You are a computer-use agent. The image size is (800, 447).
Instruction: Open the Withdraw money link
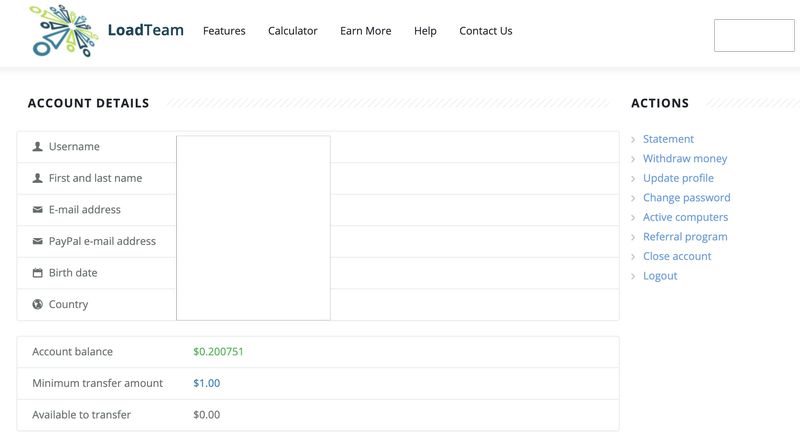[685, 159]
